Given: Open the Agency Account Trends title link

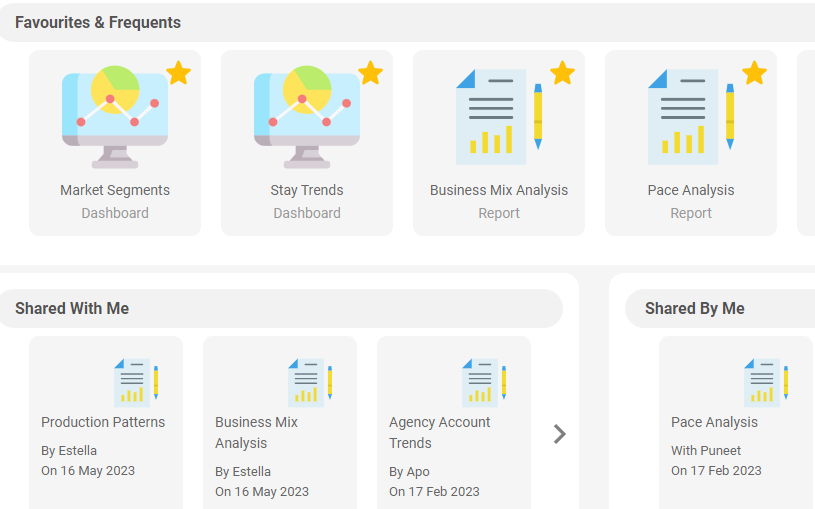Looking at the screenshot, I should 440,432.
